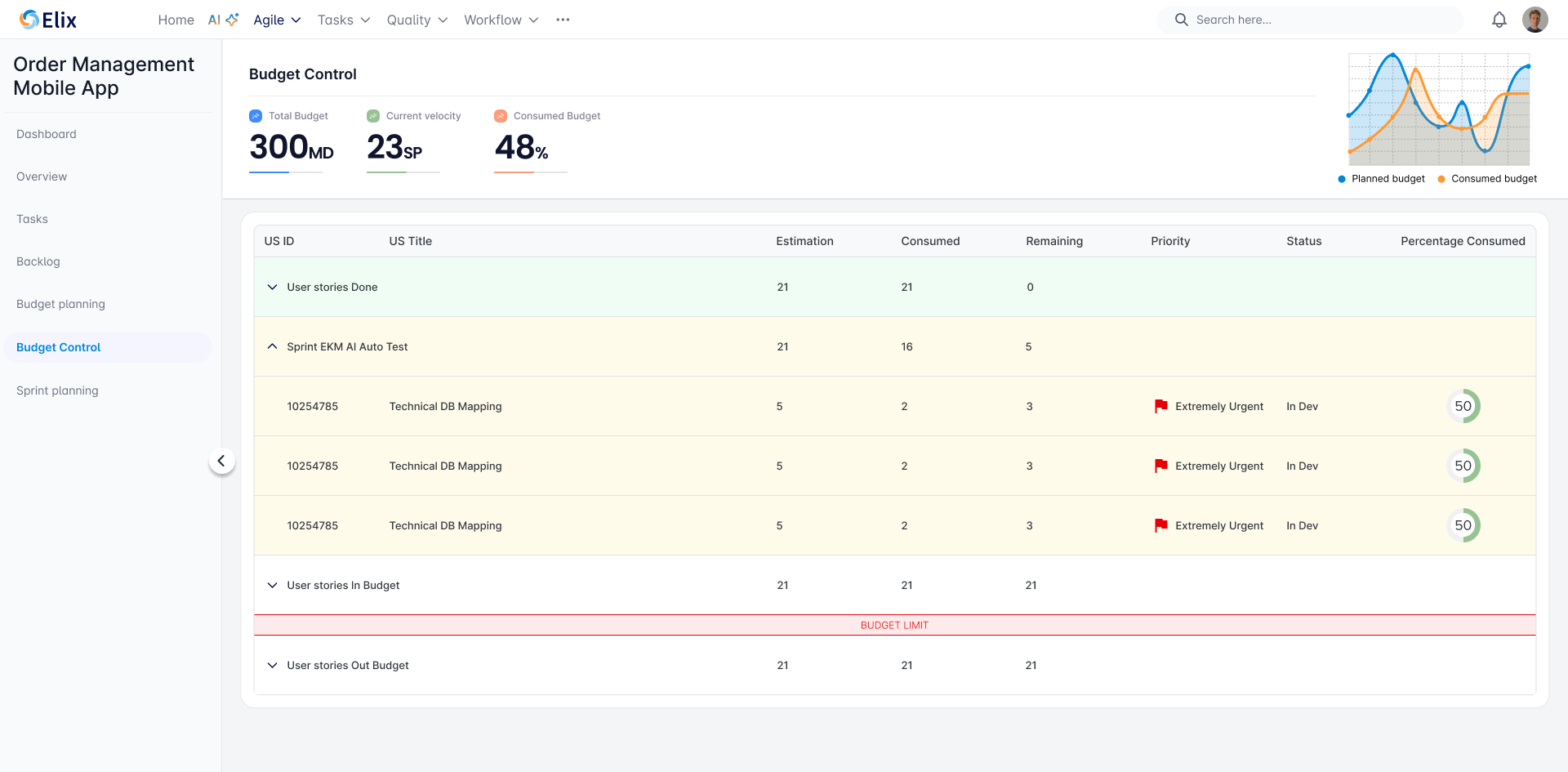This screenshot has height=772, width=1568.
Task: Open the Agile dropdown menu
Action: tap(277, 20)
